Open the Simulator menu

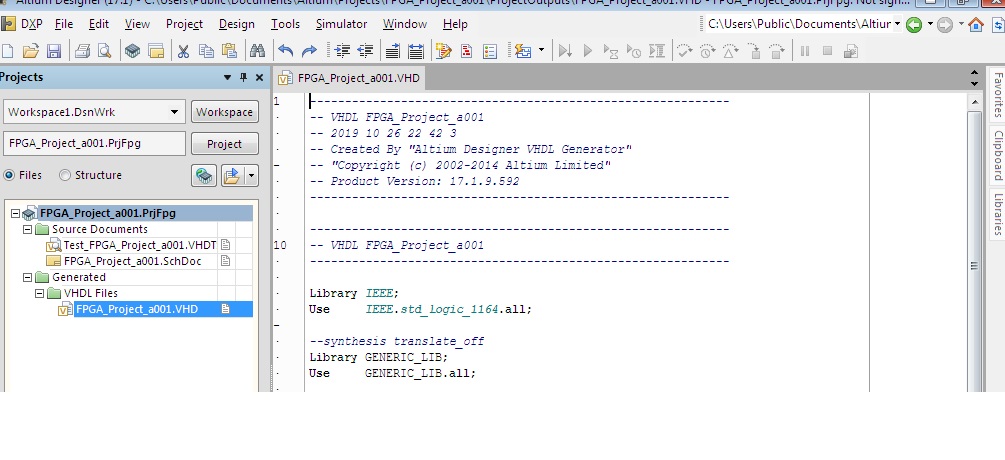341,24
